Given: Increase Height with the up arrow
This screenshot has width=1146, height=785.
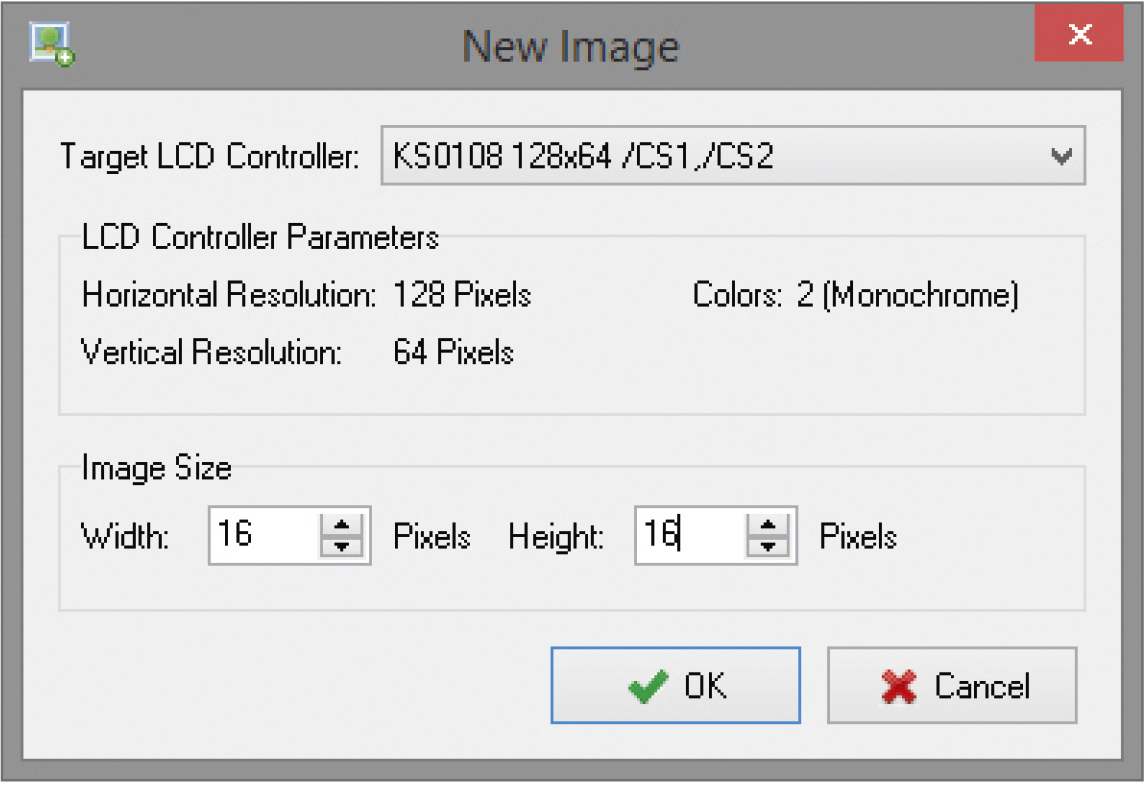Looking at the screenshot, I should (x=768, y=525).
